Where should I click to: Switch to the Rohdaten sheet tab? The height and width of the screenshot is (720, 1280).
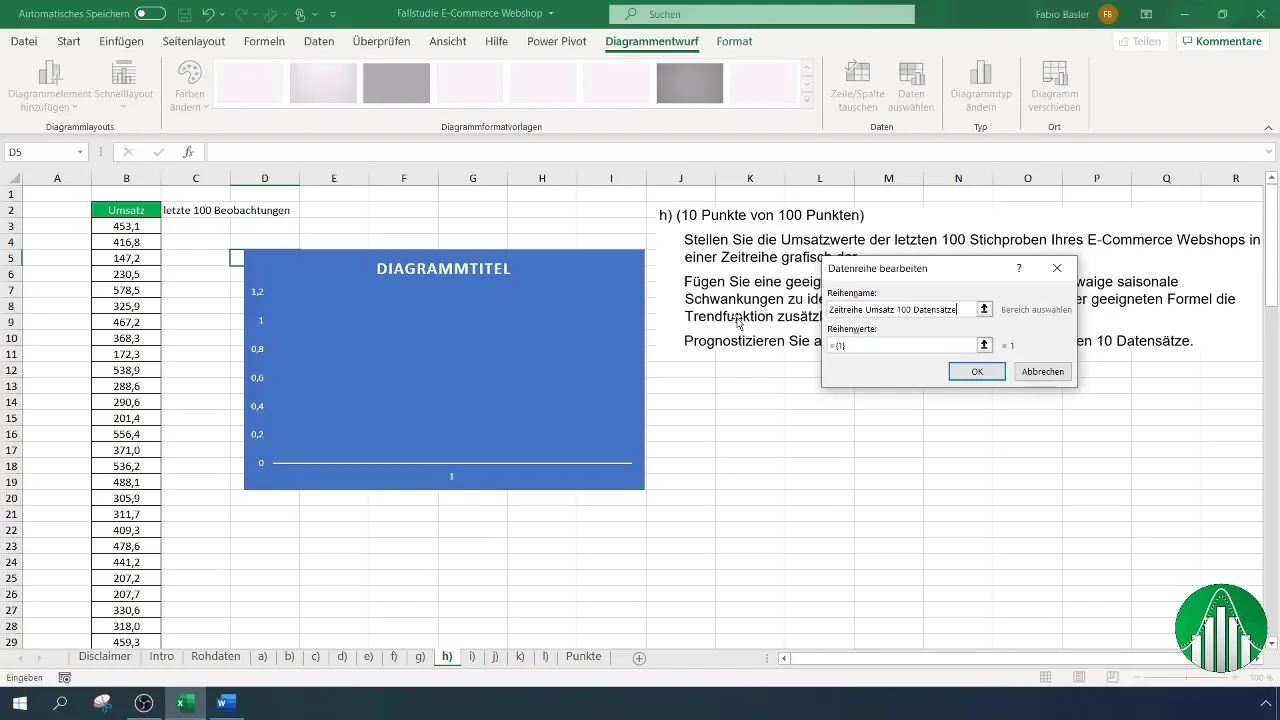click(216, 657)
